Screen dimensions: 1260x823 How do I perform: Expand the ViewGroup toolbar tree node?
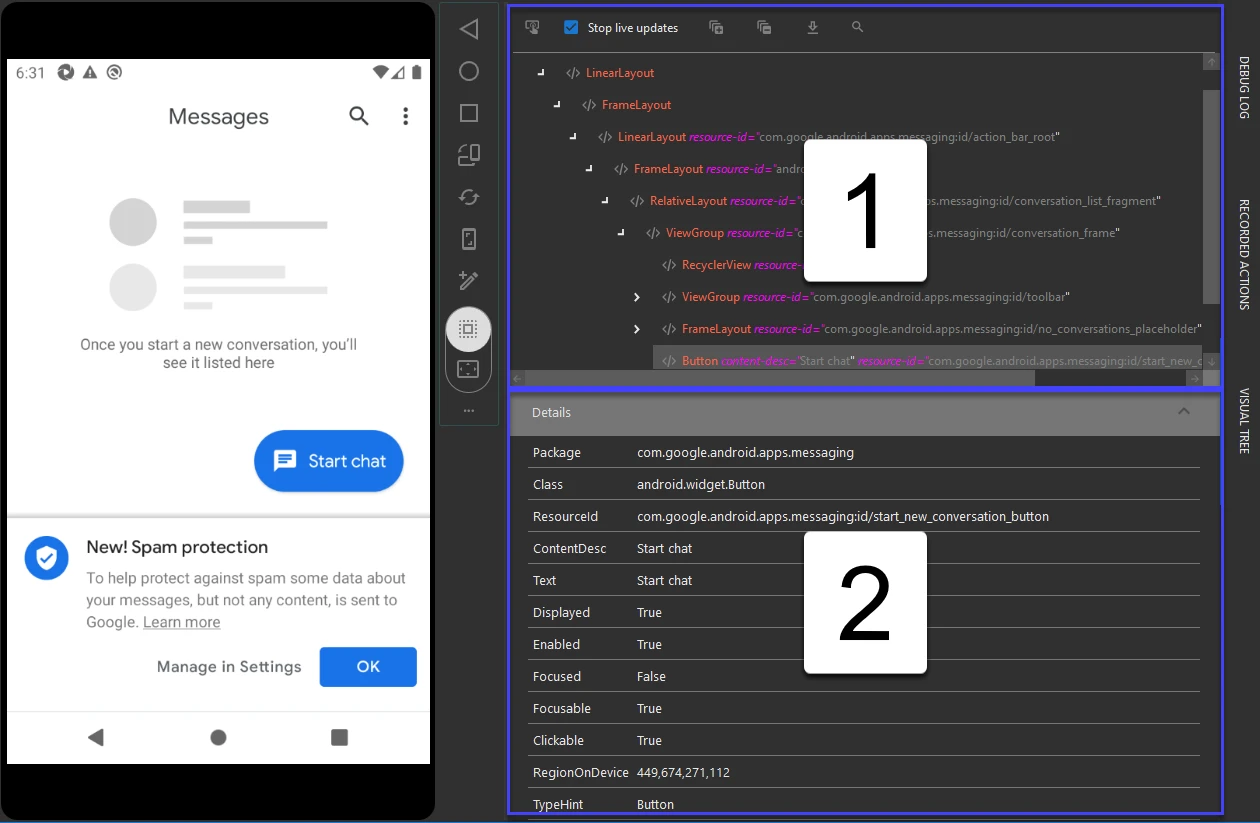tap(637, 297)
